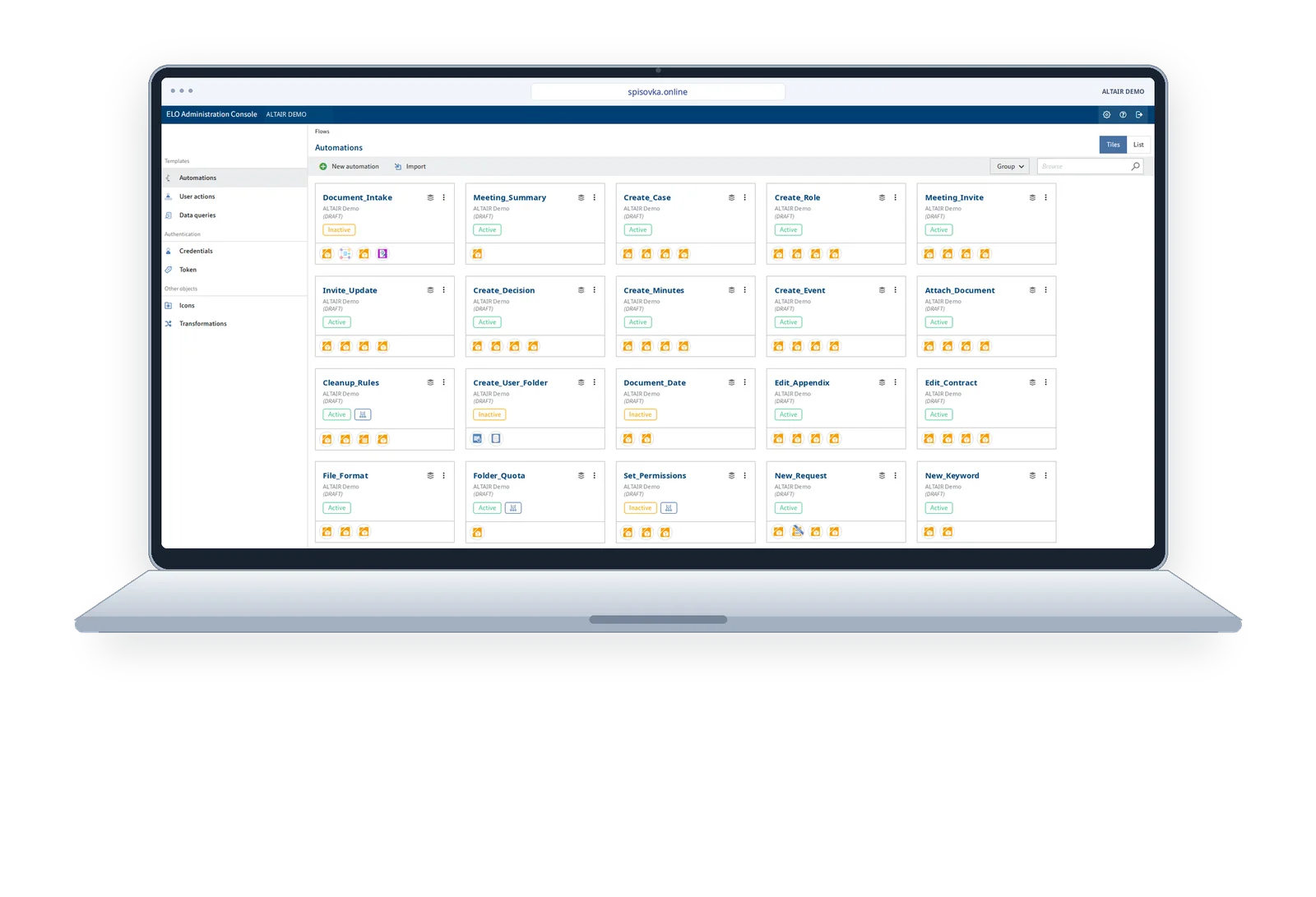Open the three-dot menu on Create_Case
Image resolution: width=1316 pixels, height=897 pixels.
pos(744,197)
